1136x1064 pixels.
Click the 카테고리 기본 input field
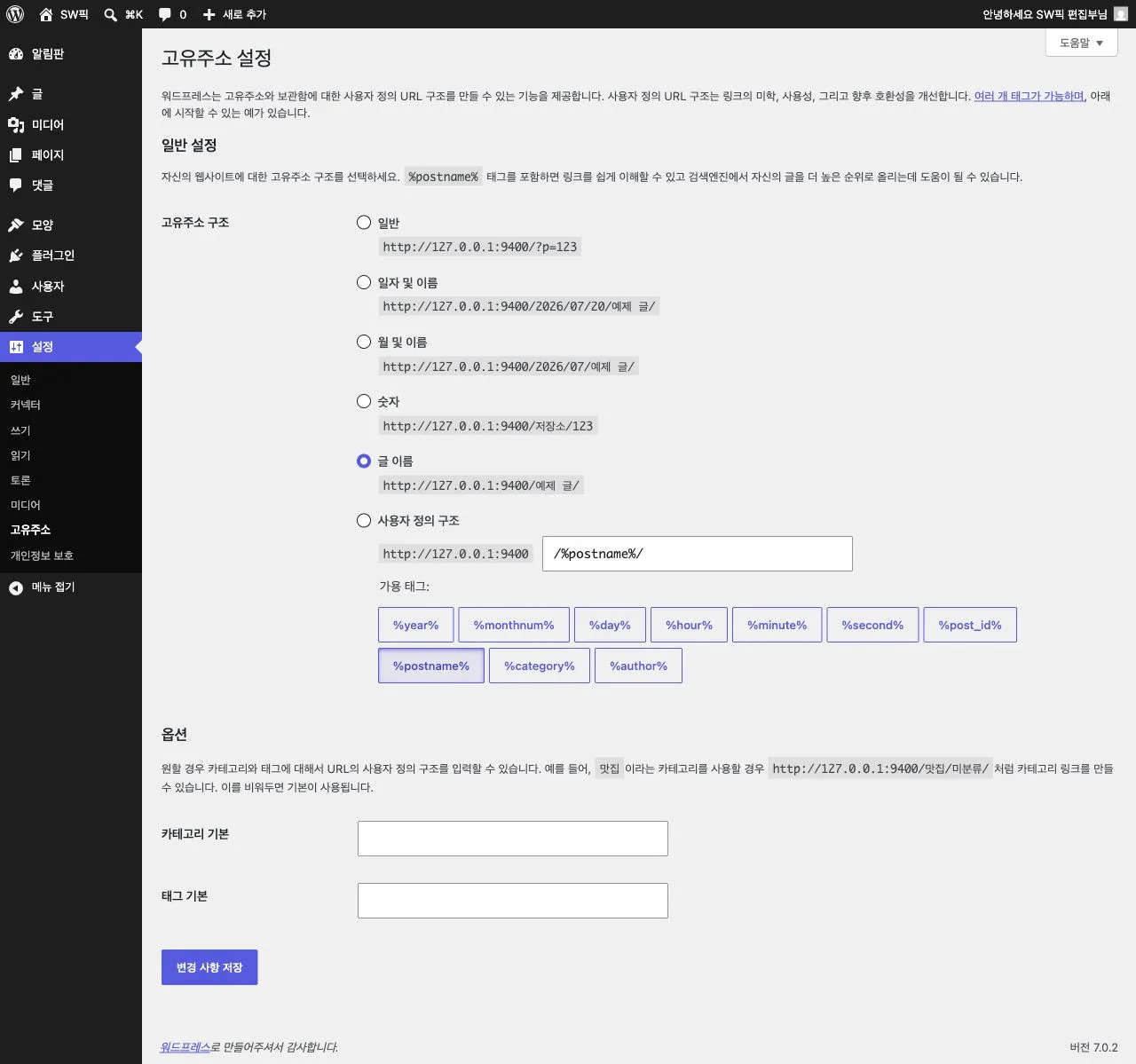513,839
